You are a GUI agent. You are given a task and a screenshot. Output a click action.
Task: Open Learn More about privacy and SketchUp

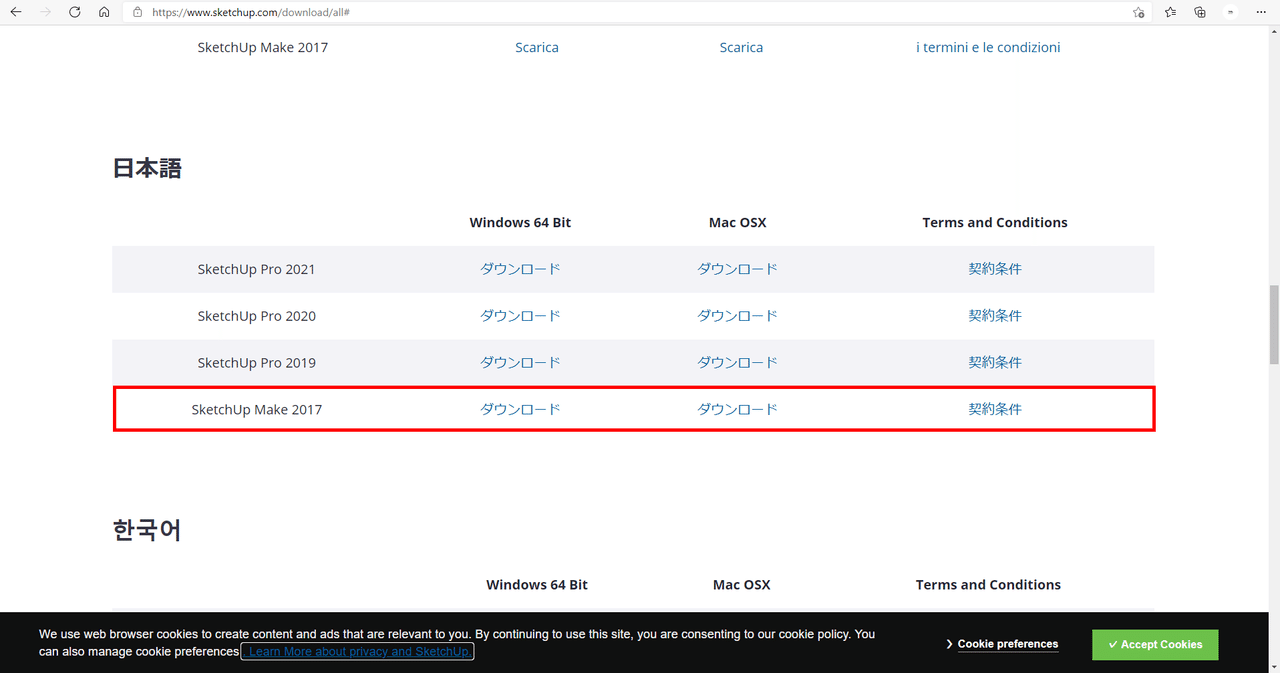click(357, 651)
